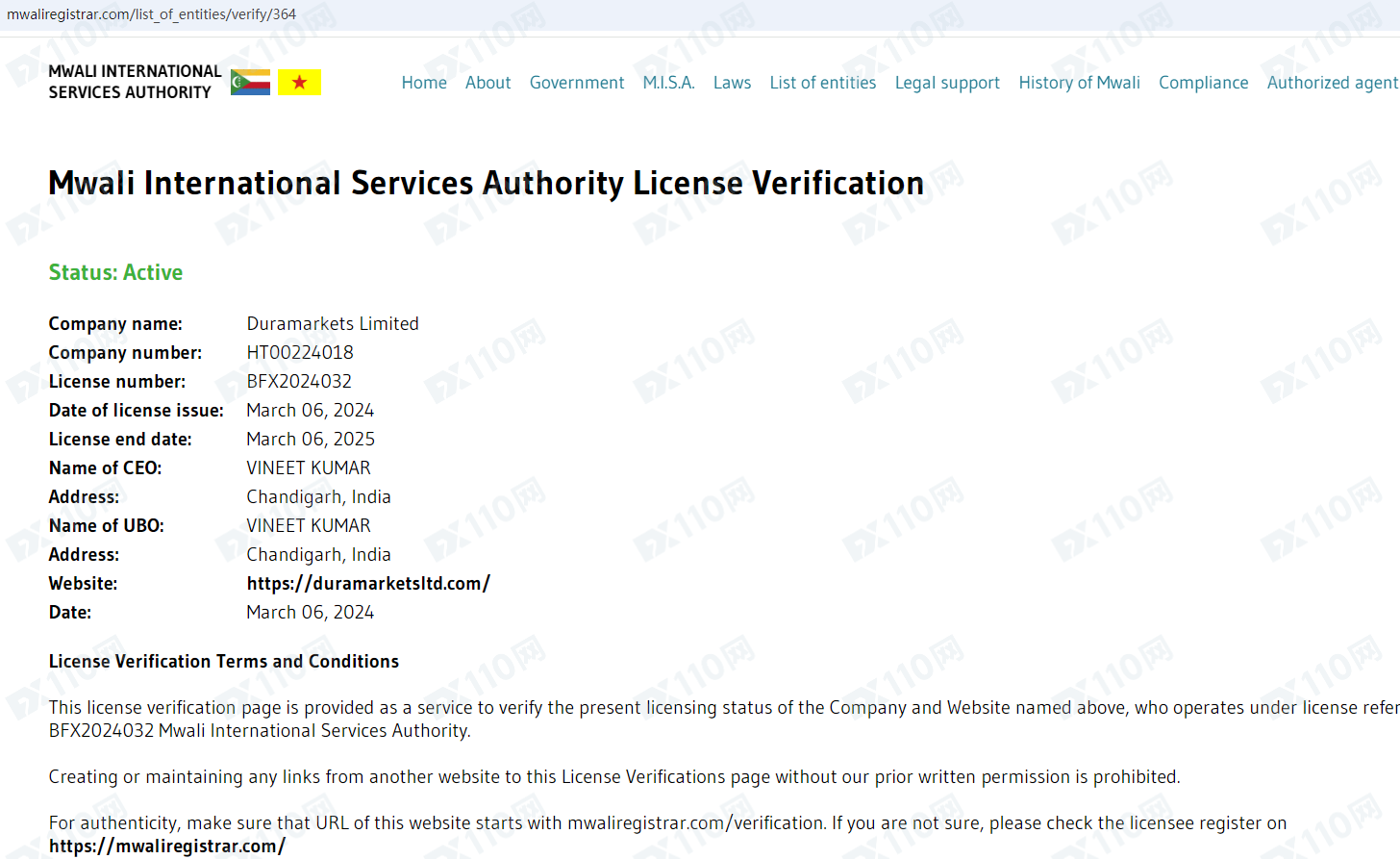1400x859 pixels.
Task: Follow the https://mwaliregistrar.com/ link
Action: coord(167,846)
